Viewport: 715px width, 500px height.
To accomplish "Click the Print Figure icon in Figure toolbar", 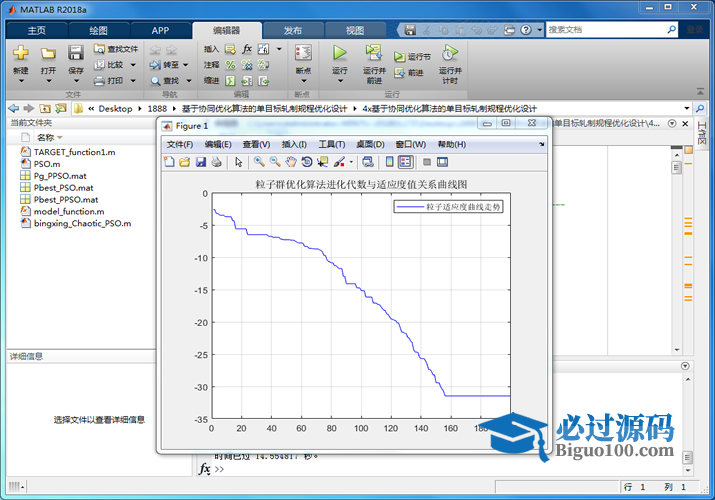I will tap(217, 161).
